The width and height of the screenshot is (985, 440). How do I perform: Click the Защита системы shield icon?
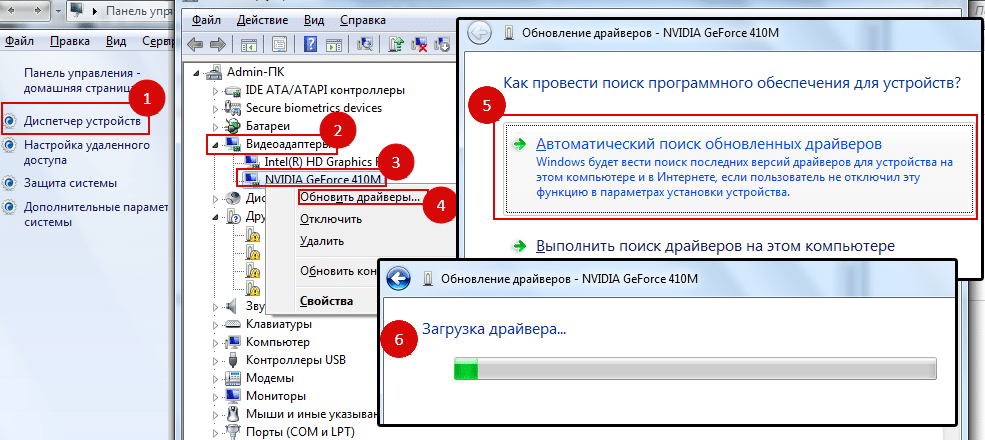pyautogui.click(x=10, y=183)
